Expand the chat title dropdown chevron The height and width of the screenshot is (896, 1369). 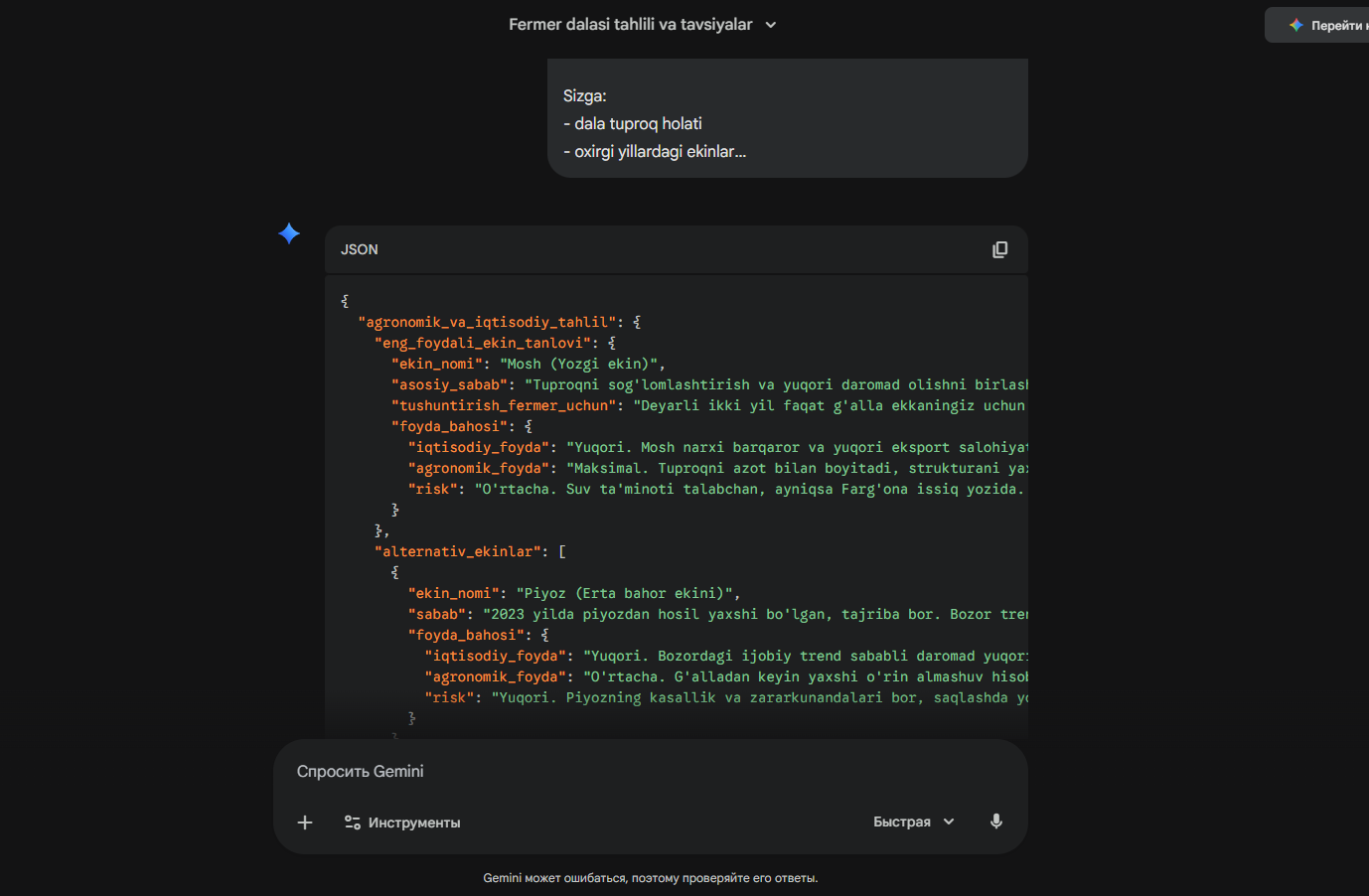771,25
